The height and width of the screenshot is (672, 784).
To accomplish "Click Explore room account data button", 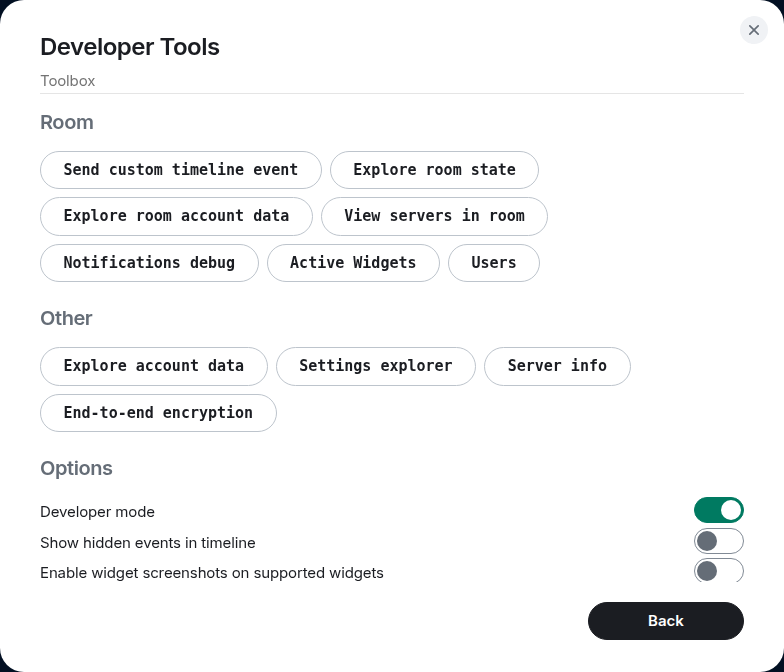I will [176, 216].
